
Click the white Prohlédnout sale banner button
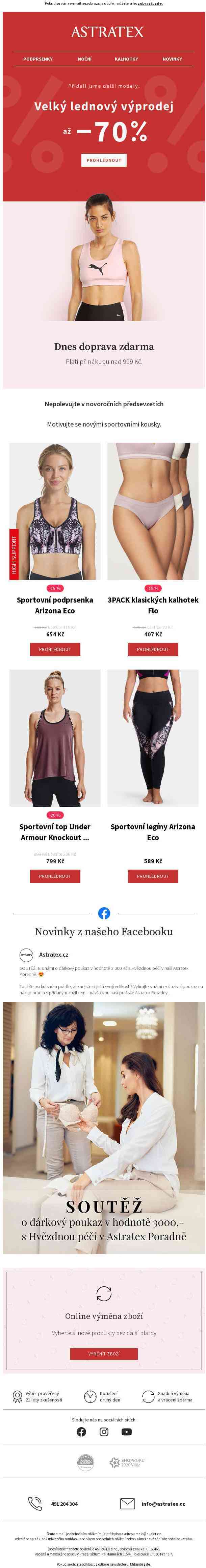[x=104, y=160]
